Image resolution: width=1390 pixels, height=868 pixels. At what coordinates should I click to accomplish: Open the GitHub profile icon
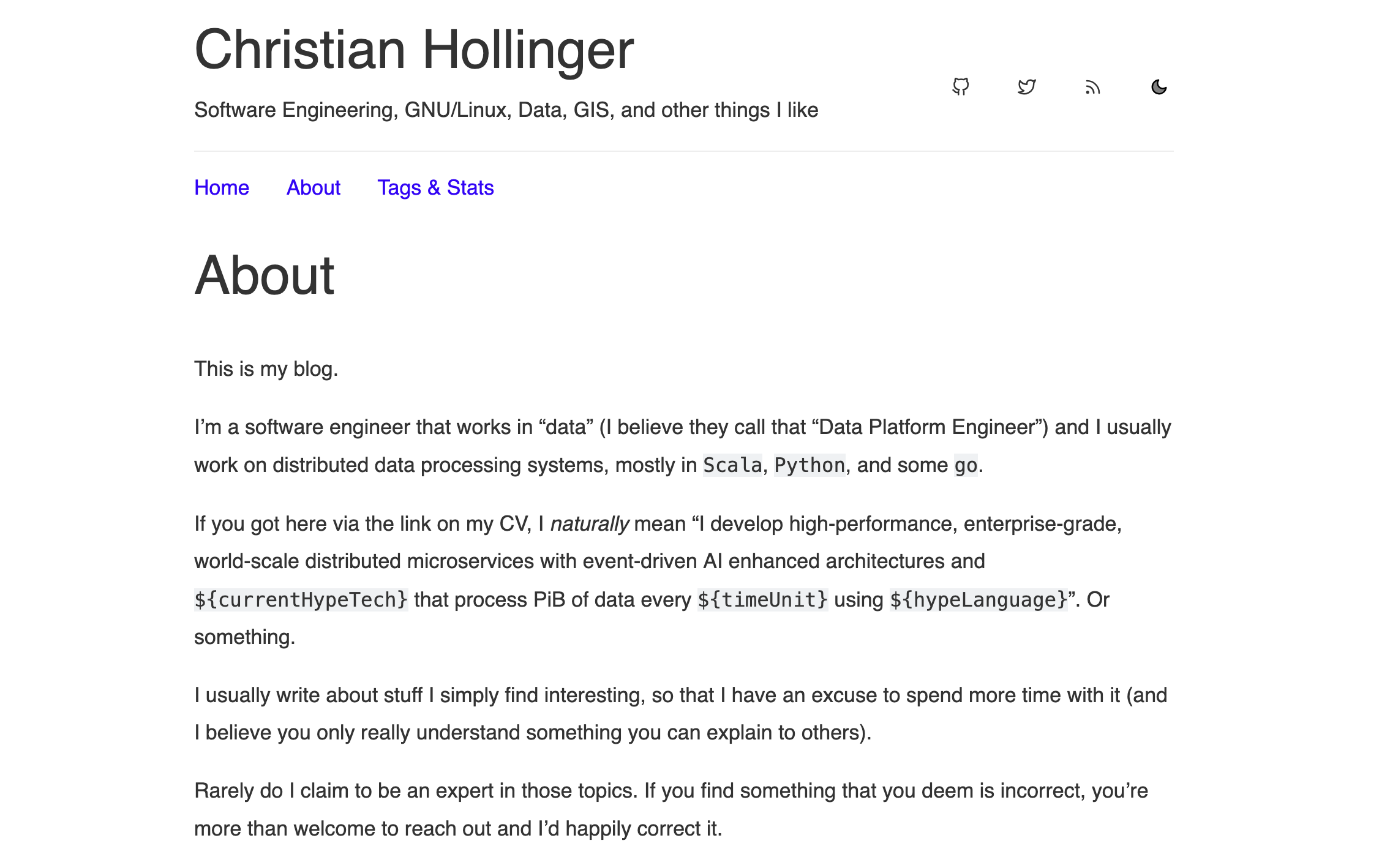(x=960, y=87)
